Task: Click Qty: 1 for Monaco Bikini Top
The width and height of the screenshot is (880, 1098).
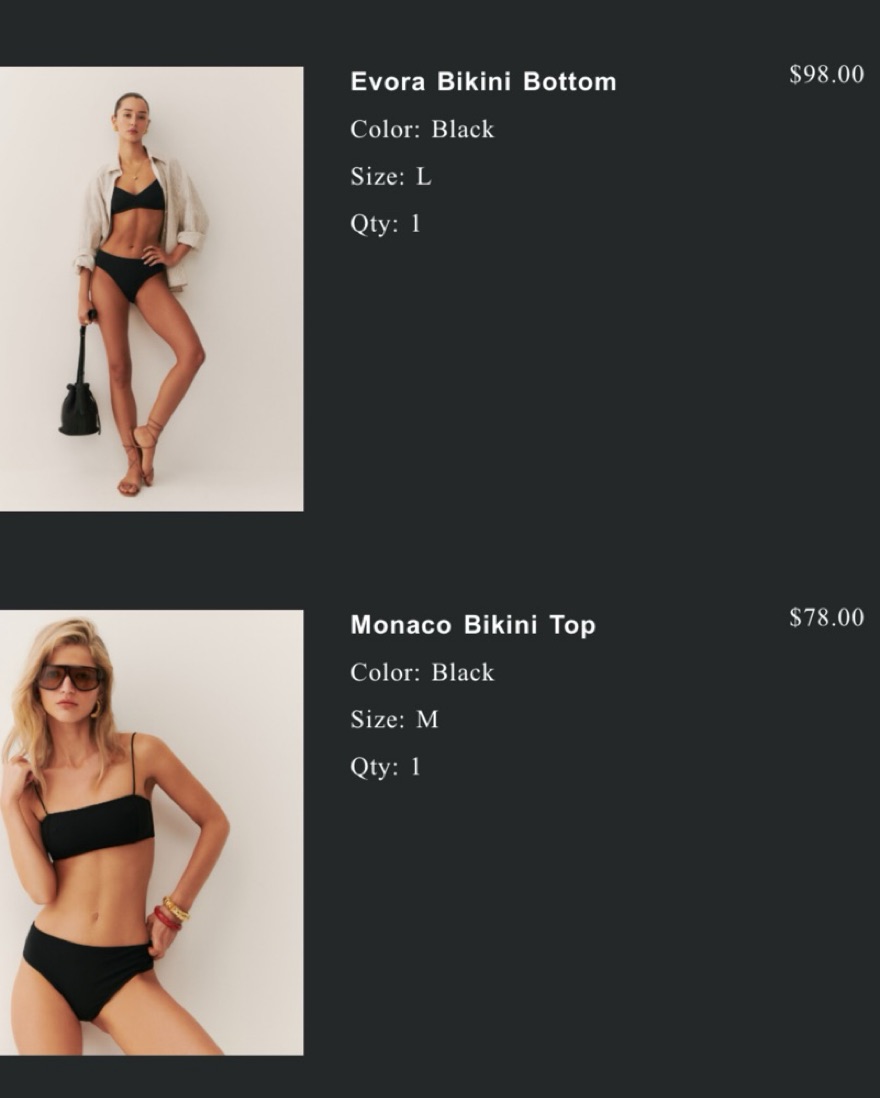Action: (386, 767)
